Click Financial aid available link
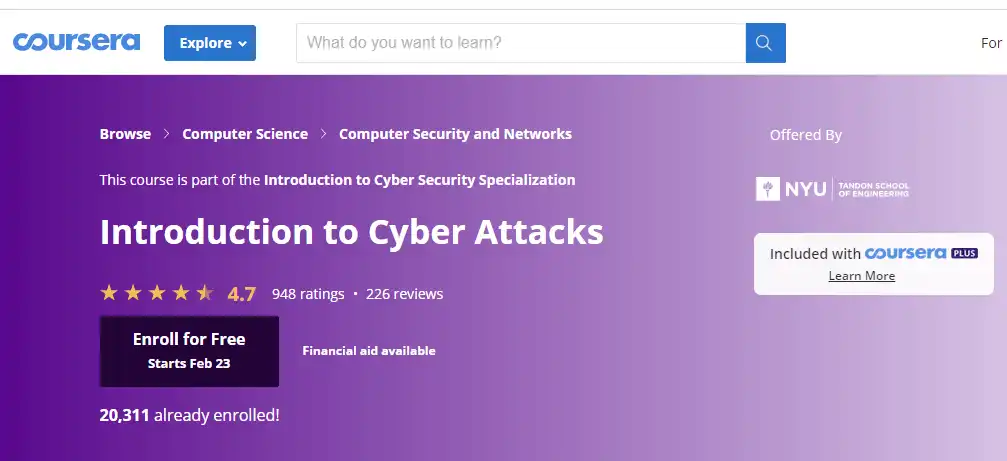 click(369, 351)
